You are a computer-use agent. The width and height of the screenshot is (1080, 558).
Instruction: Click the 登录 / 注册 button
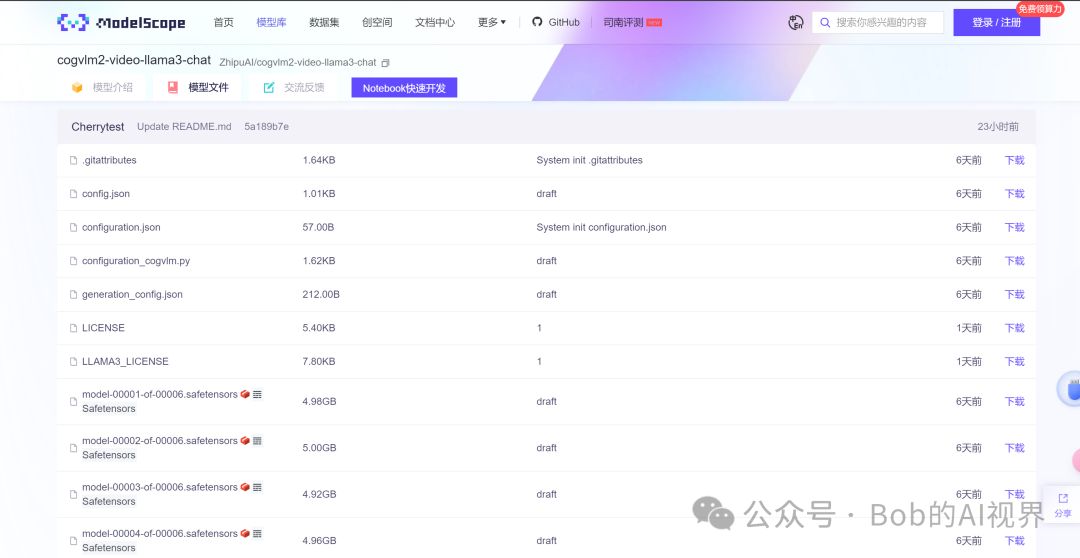pyautogui.click(x=996, y=23)
